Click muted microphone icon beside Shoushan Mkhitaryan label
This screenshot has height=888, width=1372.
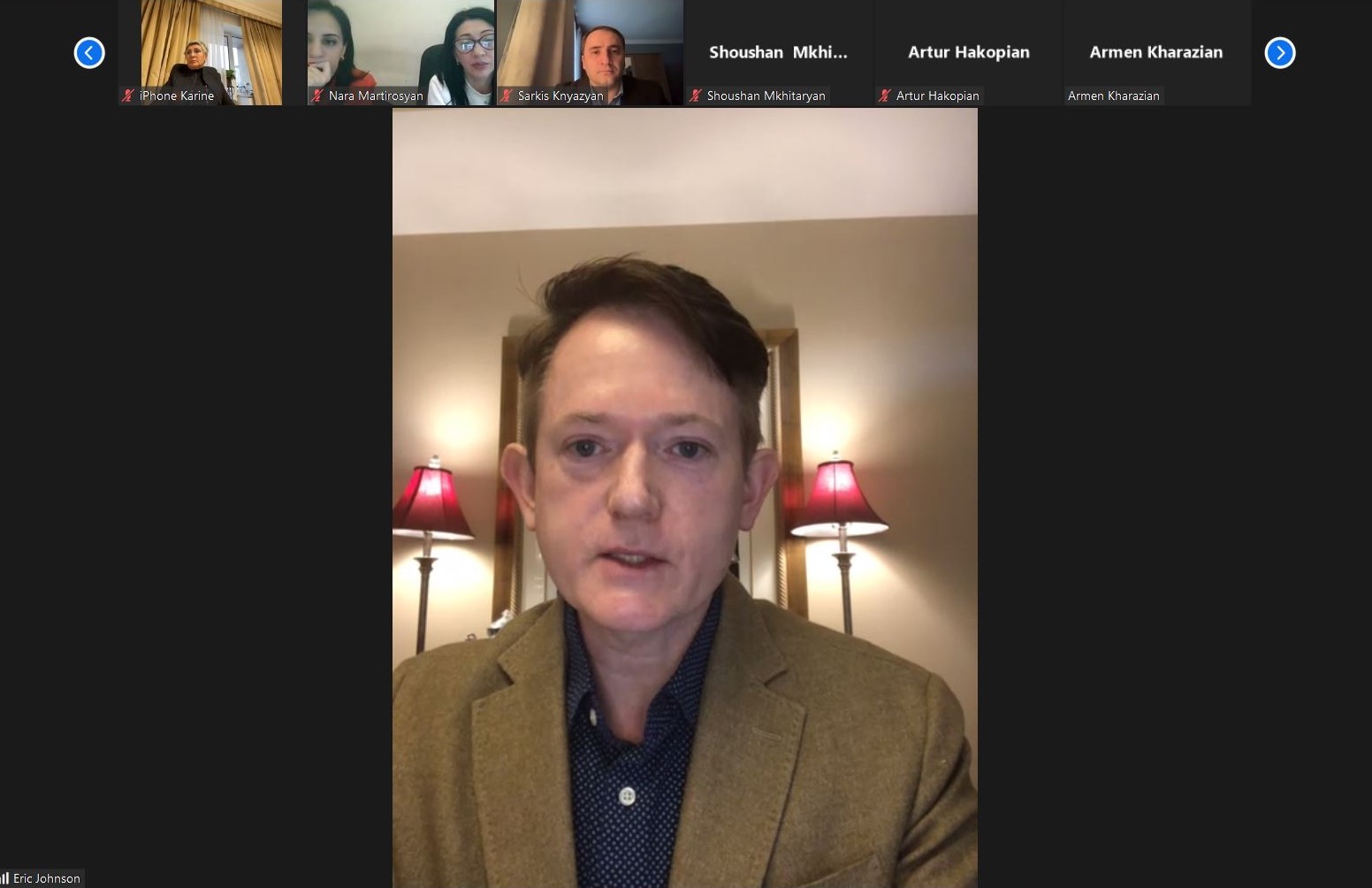(x=697, y=96)
